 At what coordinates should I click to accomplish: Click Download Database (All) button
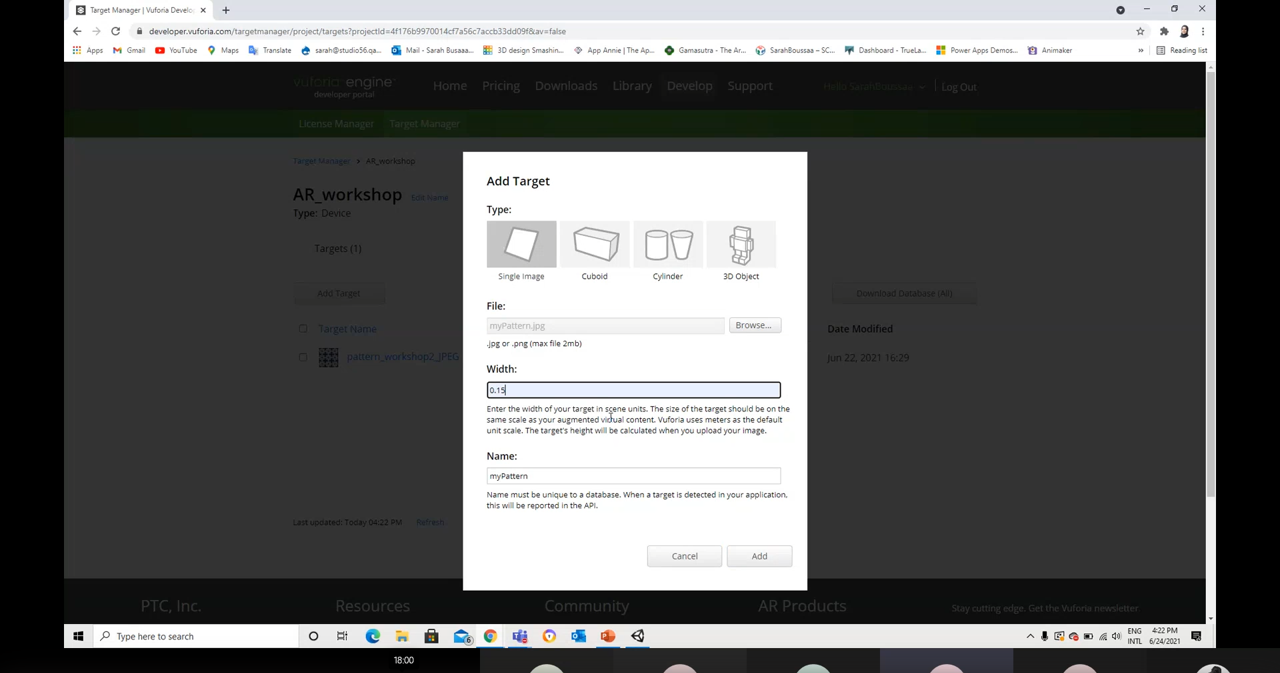(x=904, y=293)
